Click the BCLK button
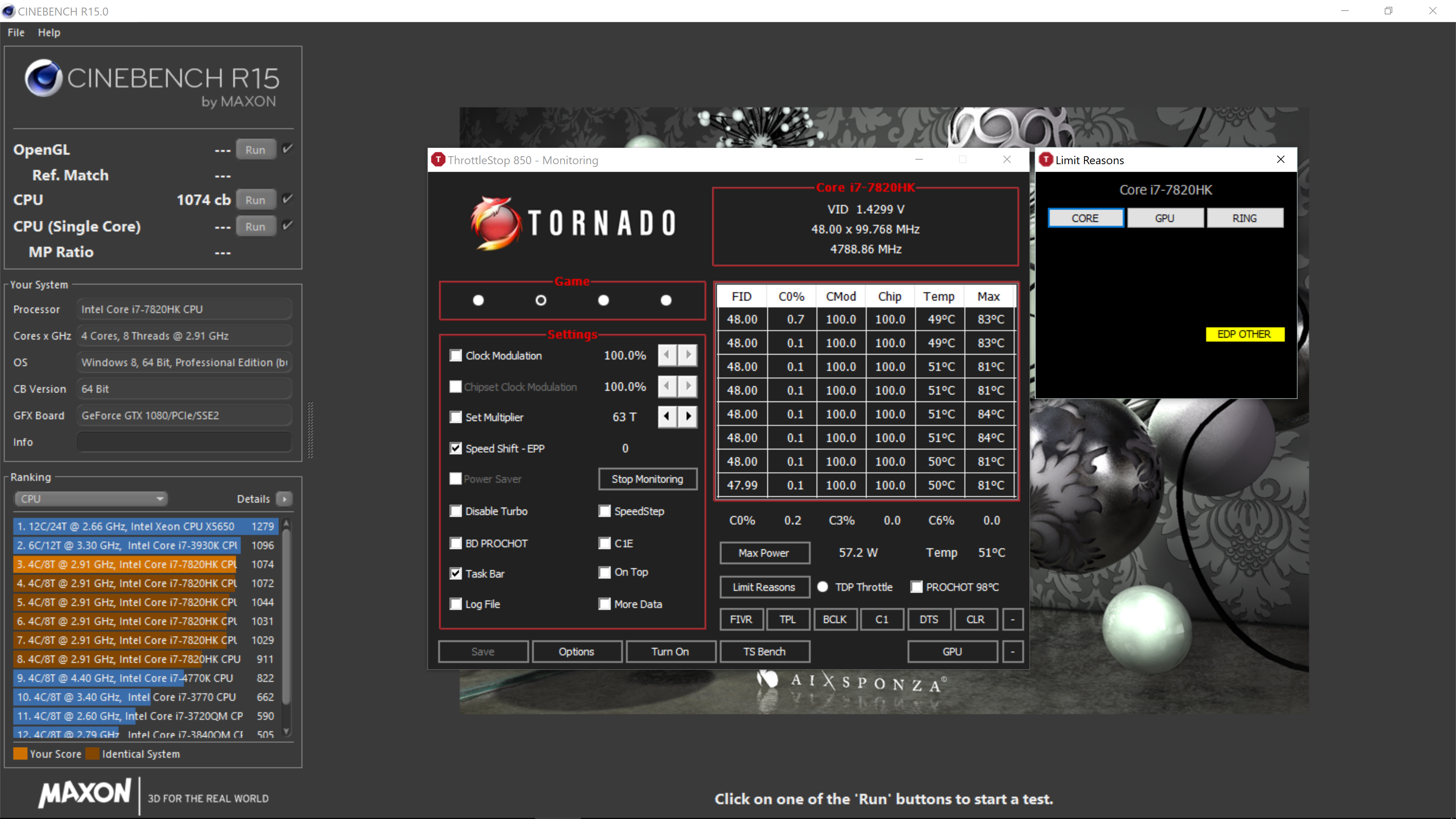Viewport: 1456px width, 819px height. point(835,620)
